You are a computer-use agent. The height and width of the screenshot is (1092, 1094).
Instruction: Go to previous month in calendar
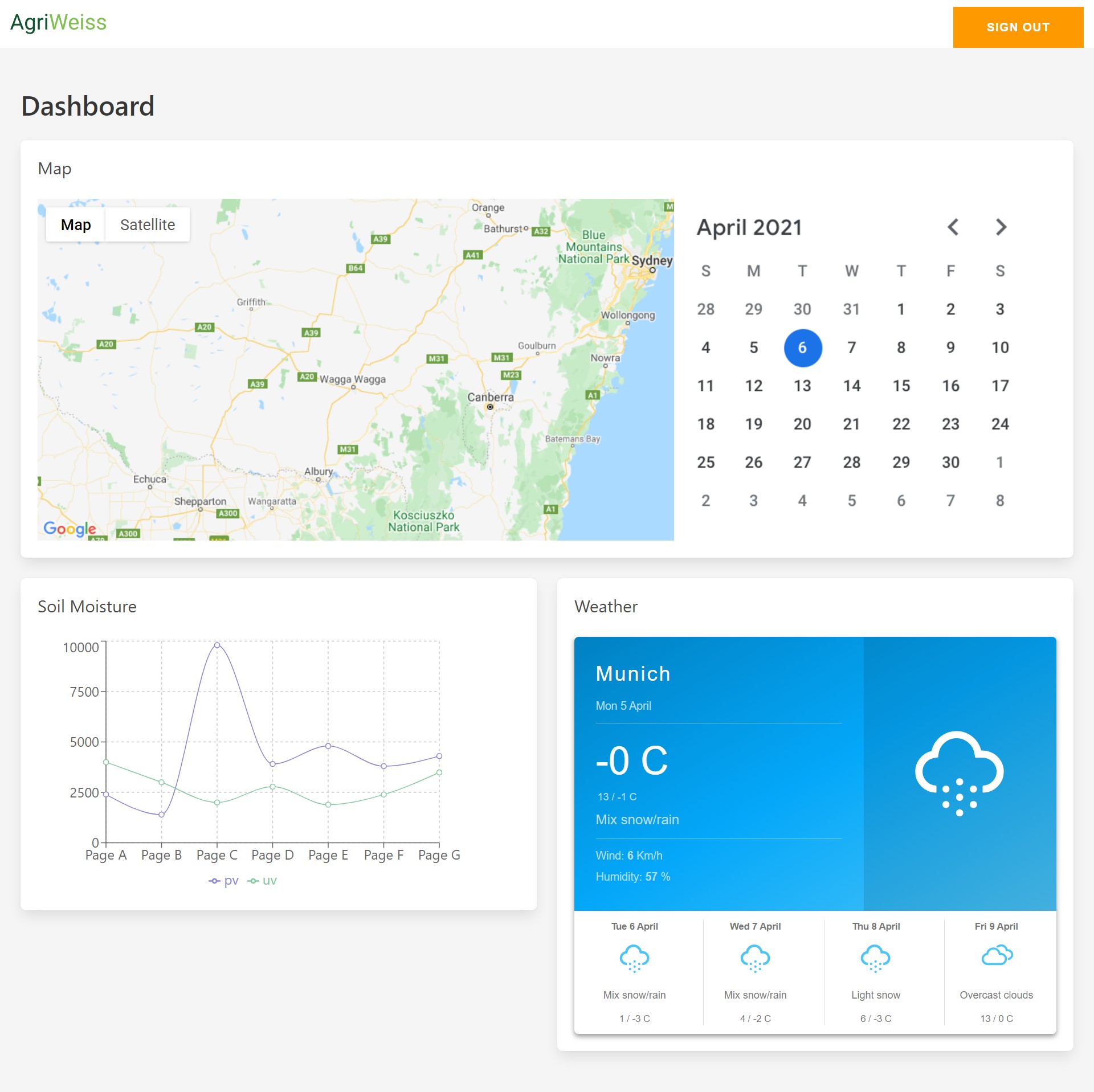(x=953, y=227)
